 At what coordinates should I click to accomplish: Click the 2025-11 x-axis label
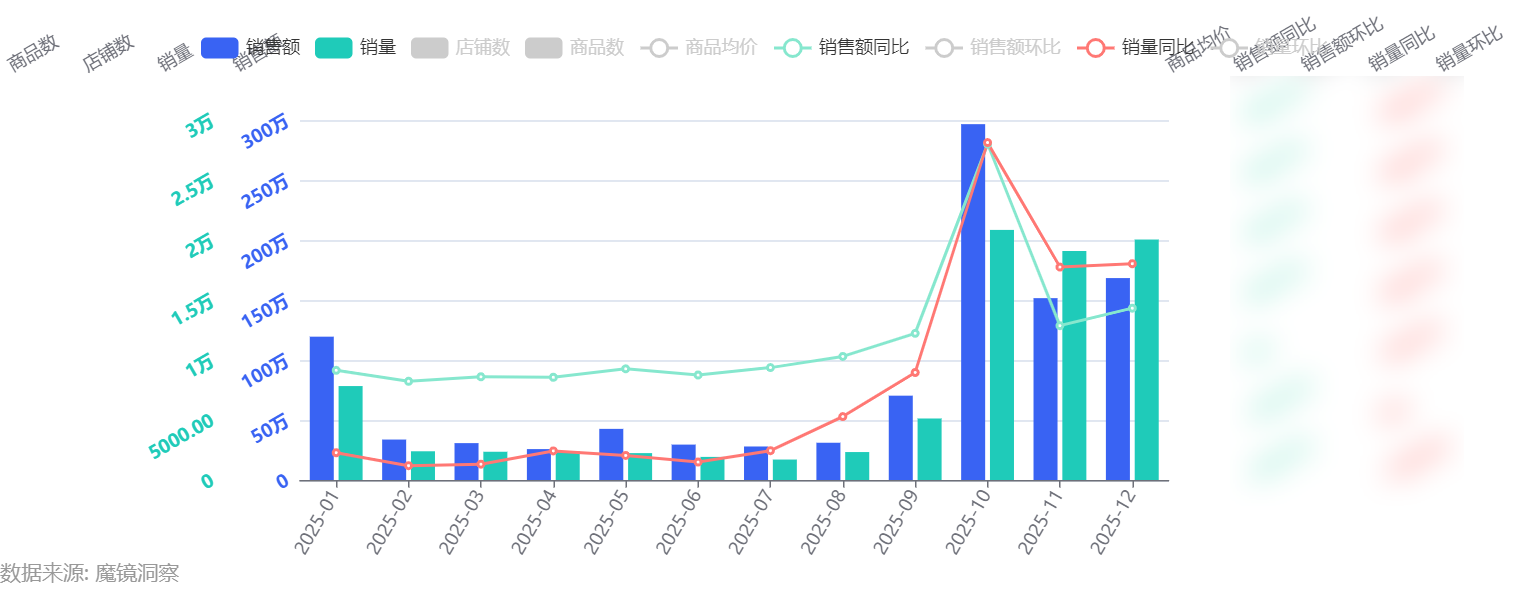tap(1043, 521)
